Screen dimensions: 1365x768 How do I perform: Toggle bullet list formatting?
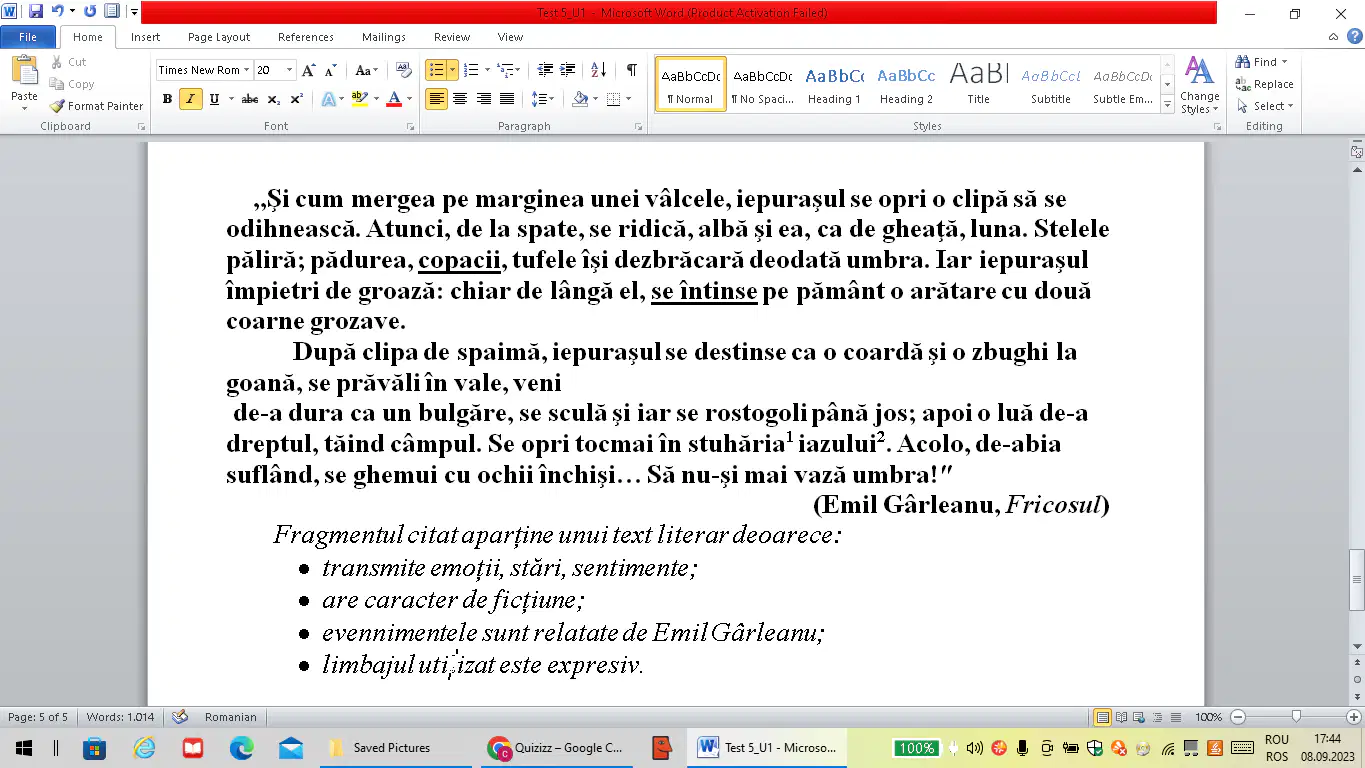[436, 70]
